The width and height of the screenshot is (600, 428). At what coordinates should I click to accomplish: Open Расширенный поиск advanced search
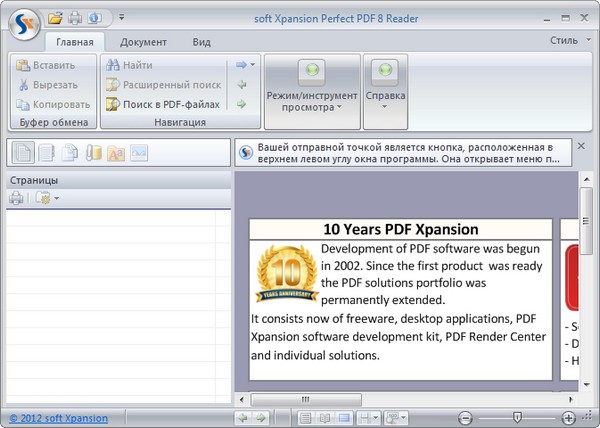[x=164, y=85]
